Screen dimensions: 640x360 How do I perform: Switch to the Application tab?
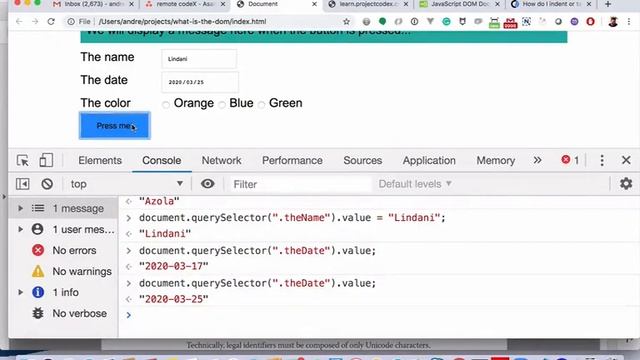[429, 160]
